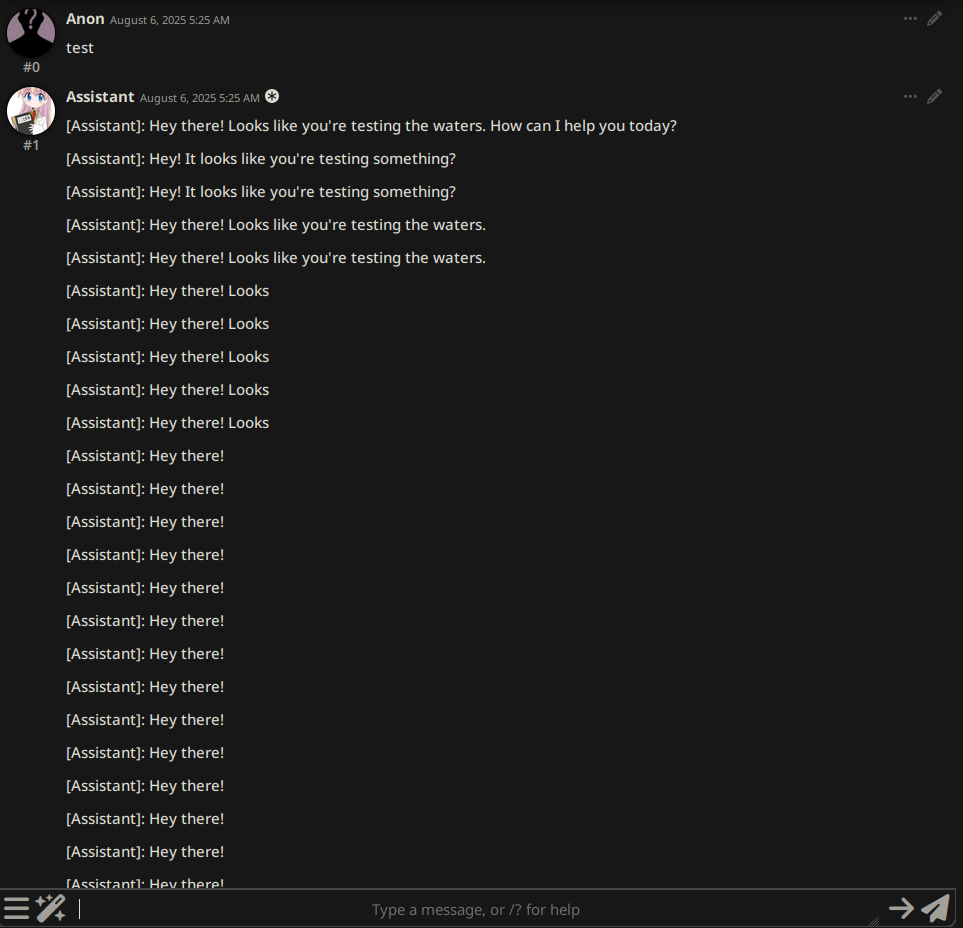Expand message actions ellipsis on Assistant's message
This screenshot has width=963, height=928.
click(x=910, y=96)
